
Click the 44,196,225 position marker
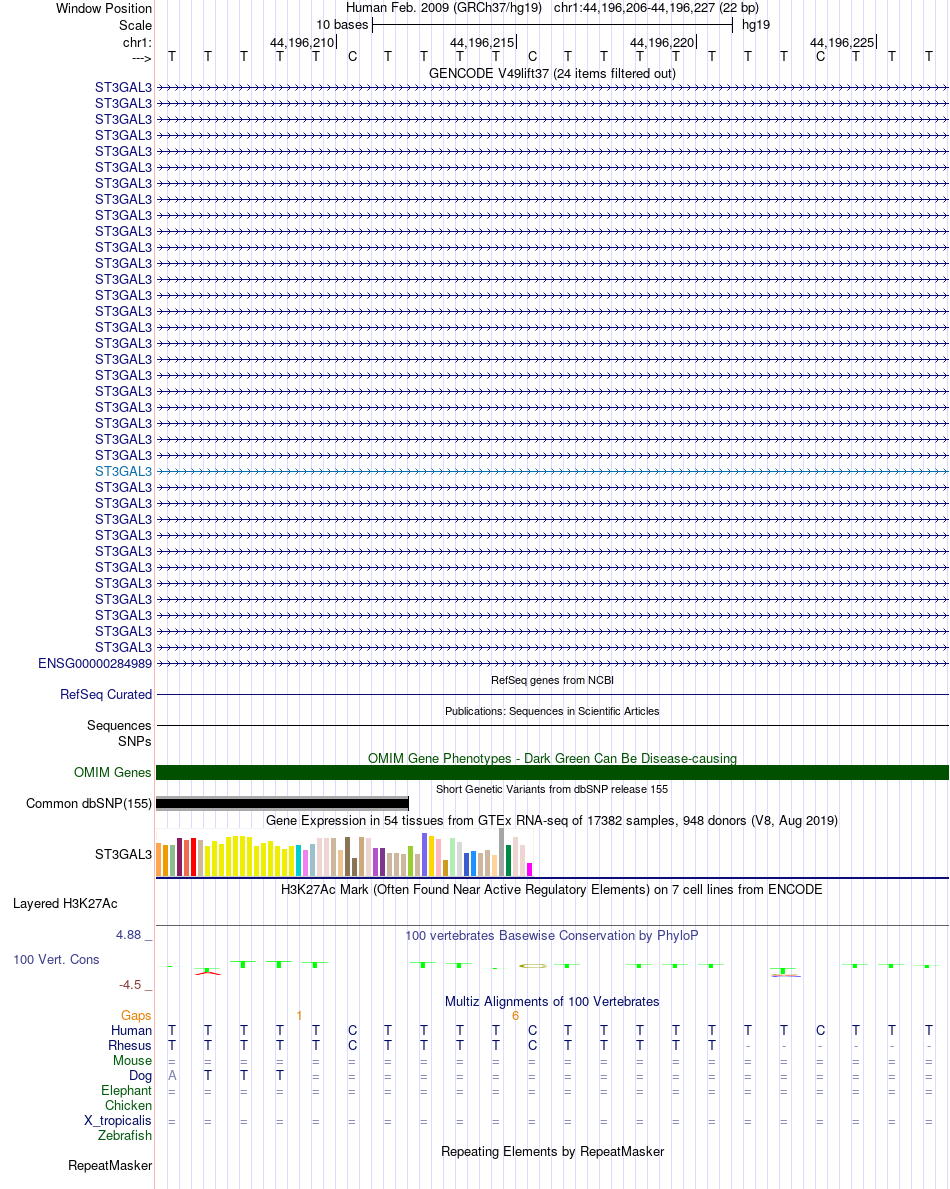(x=842, y=42)
